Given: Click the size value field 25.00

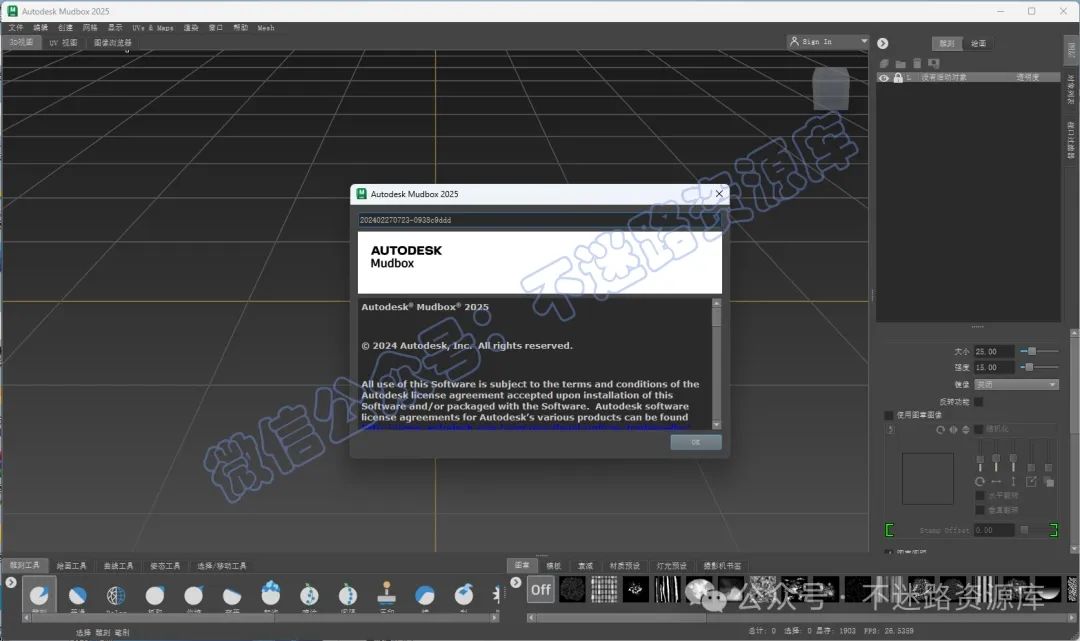Looking at the screenshot, I should pos(994,351).
